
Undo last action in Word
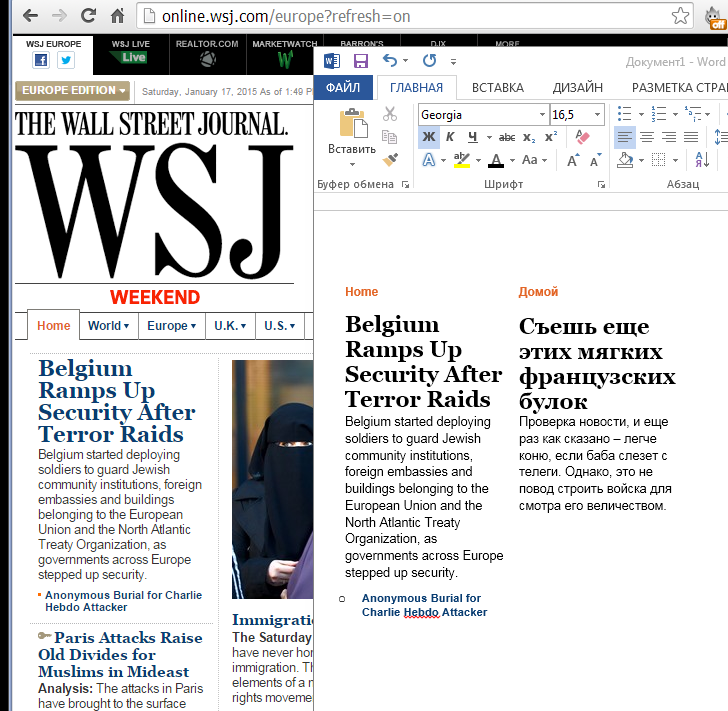click(390, 60)
